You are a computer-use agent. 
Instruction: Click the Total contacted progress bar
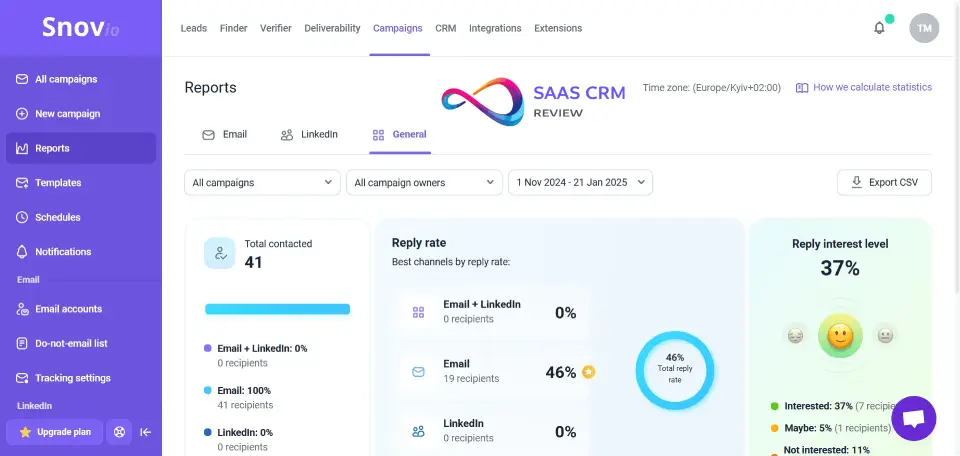(x=277, y=309)
